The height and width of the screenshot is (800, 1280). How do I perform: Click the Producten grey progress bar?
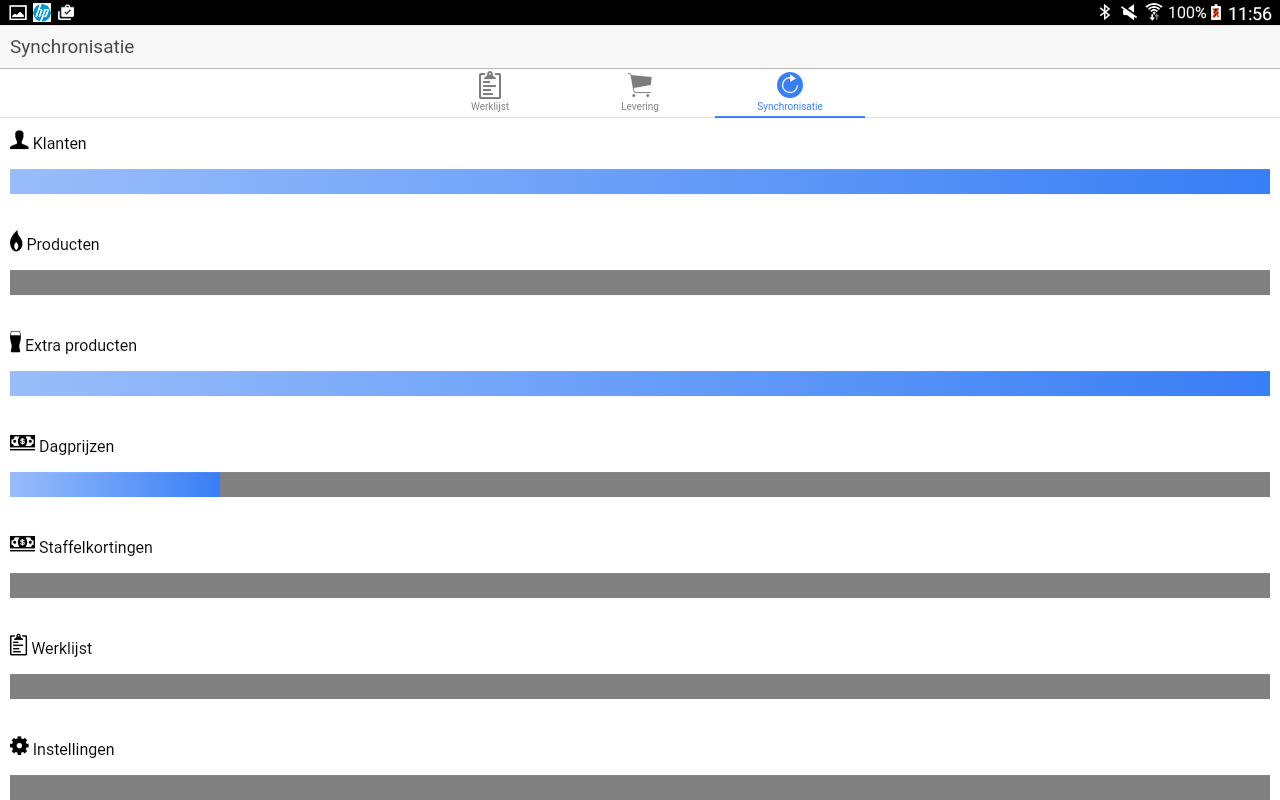pyautogui.click(x=640, y=282)
